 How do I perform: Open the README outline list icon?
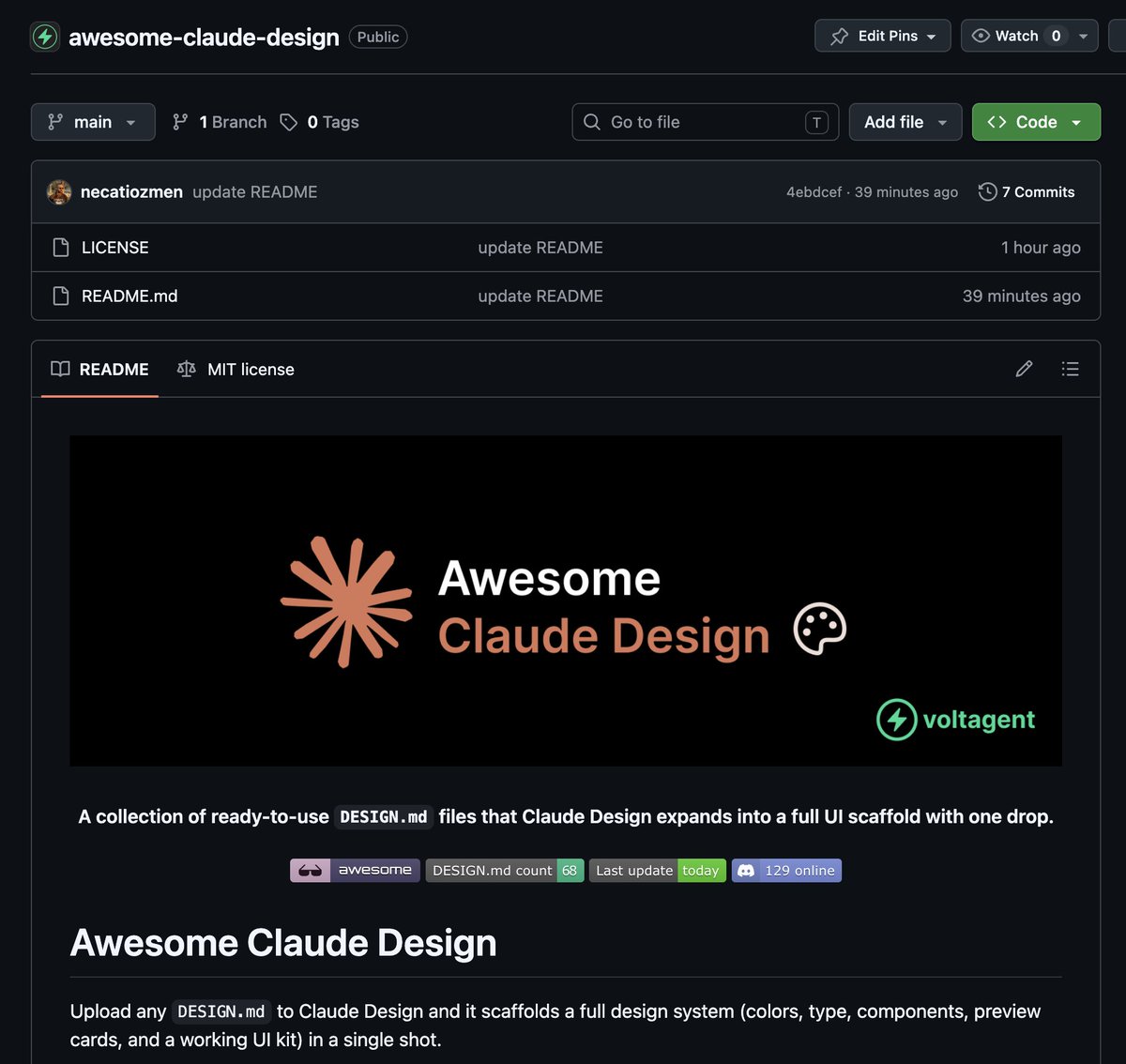click(1070, 369)
